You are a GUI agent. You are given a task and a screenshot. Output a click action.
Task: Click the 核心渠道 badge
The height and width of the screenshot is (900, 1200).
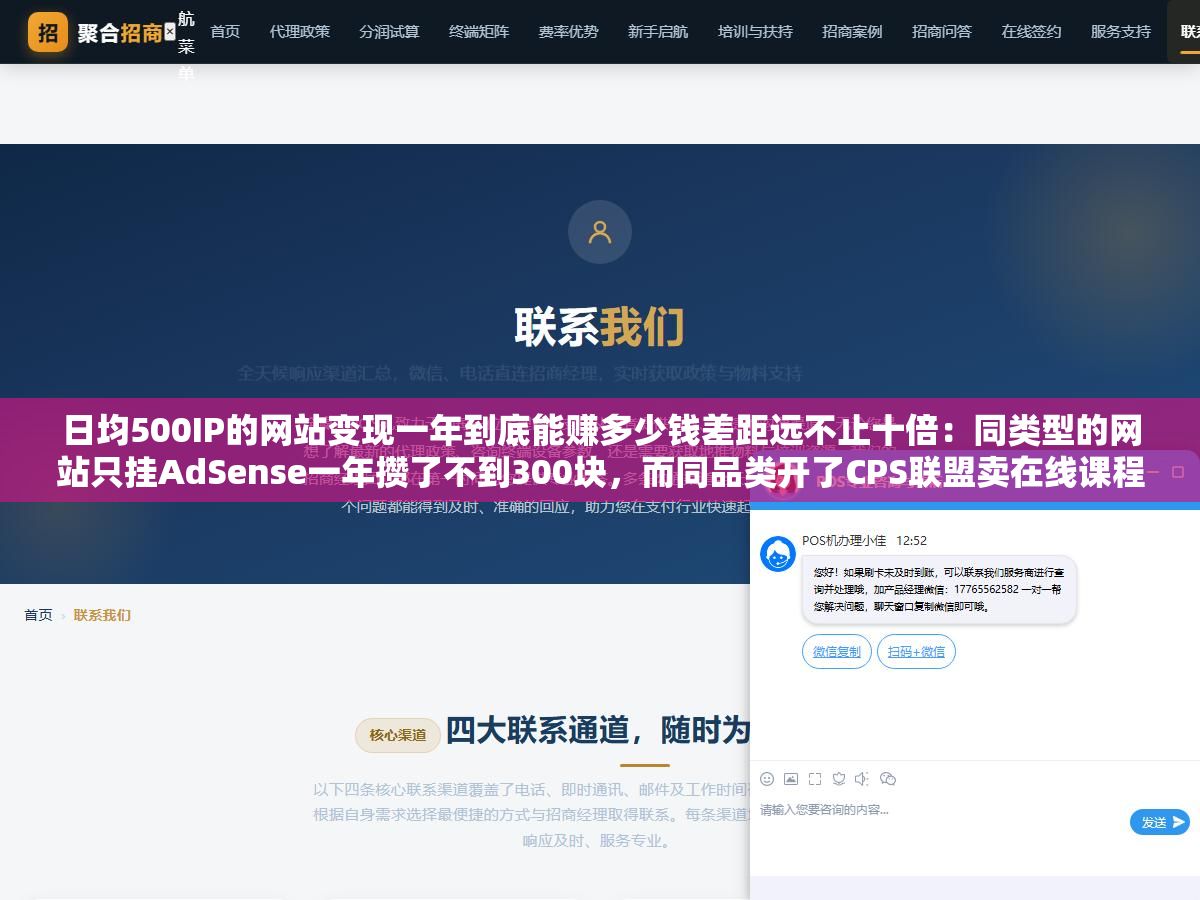point(398,735)
